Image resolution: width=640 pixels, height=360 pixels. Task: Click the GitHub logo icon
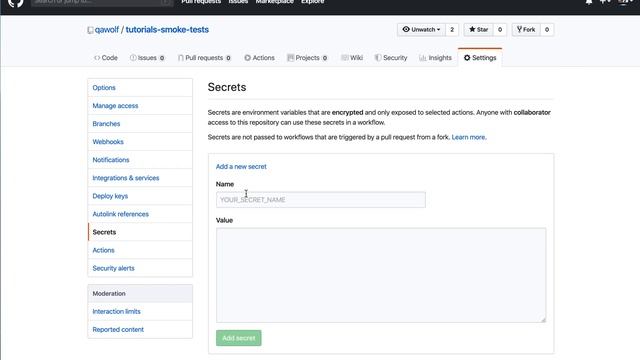click(x=16, y=2)
